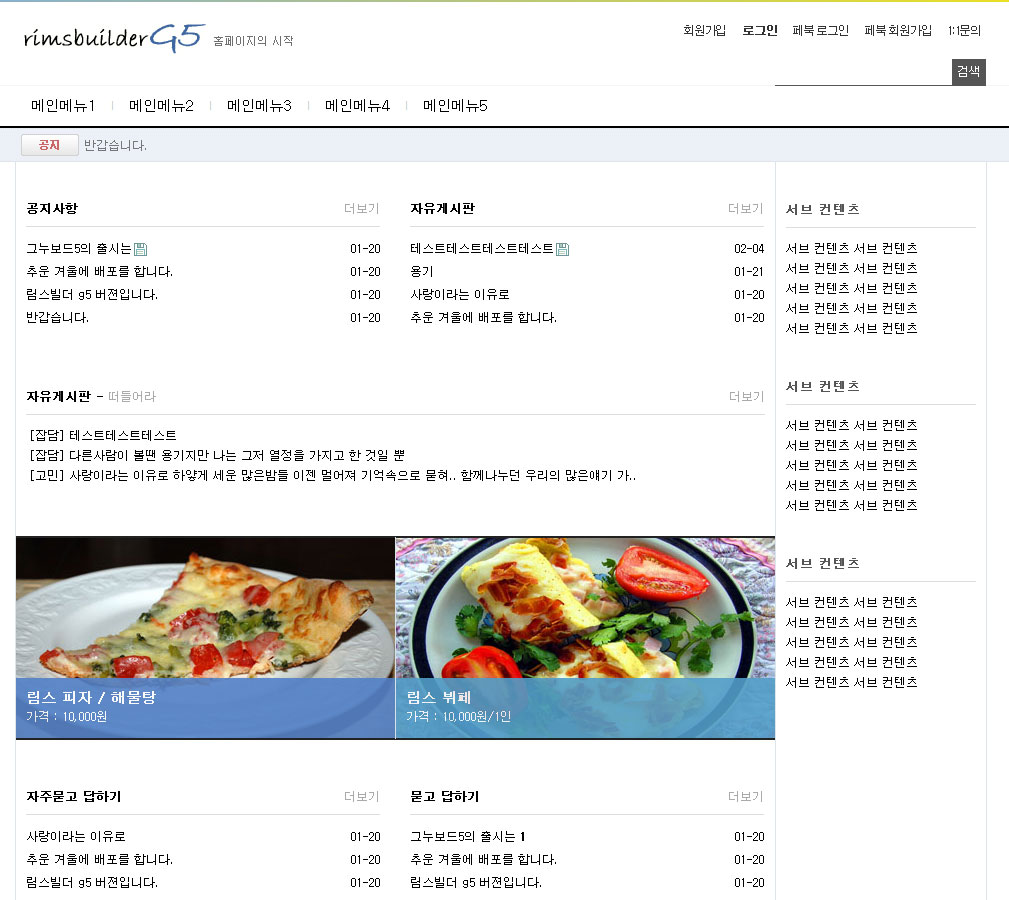Open the 1:1문의 inquiry link
Image resolution: width=1009 pixels, height=900 pixels.
point(964,31)
